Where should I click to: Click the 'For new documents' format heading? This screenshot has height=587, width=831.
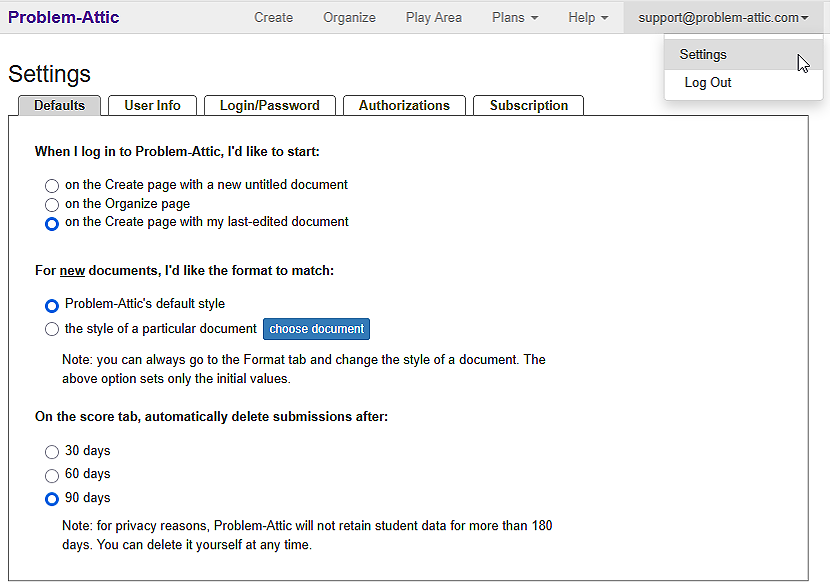point(184,271)
